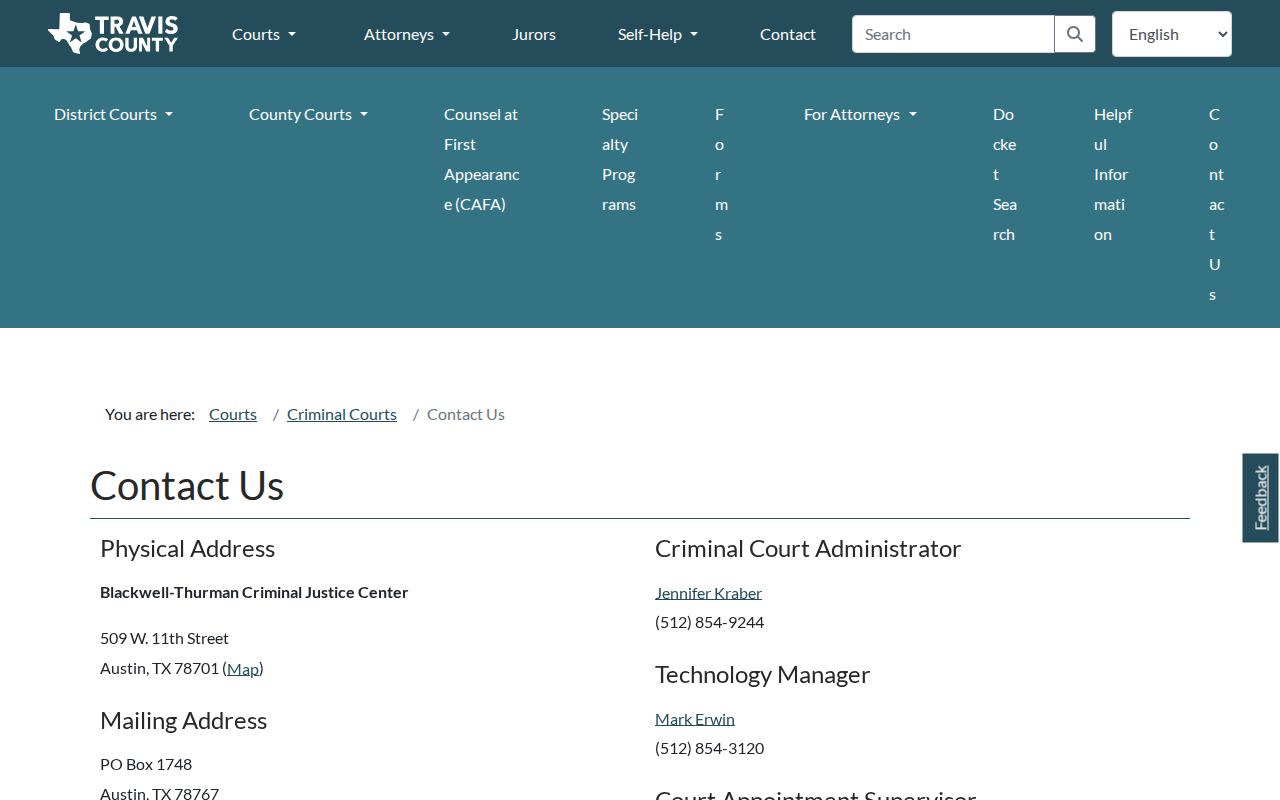Select the English language dropdown
The width and height of the screenshot is (1280, 800).
tap(1172, 34)
